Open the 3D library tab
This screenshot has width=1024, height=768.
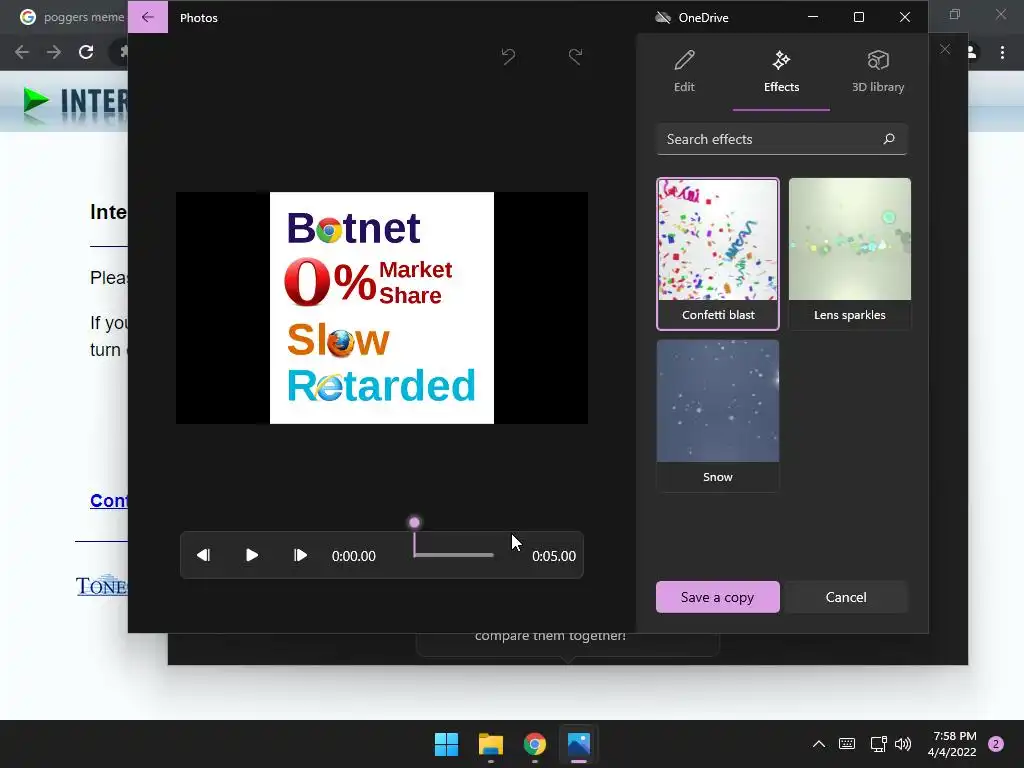pyautogui.click(x=878, y=72)
